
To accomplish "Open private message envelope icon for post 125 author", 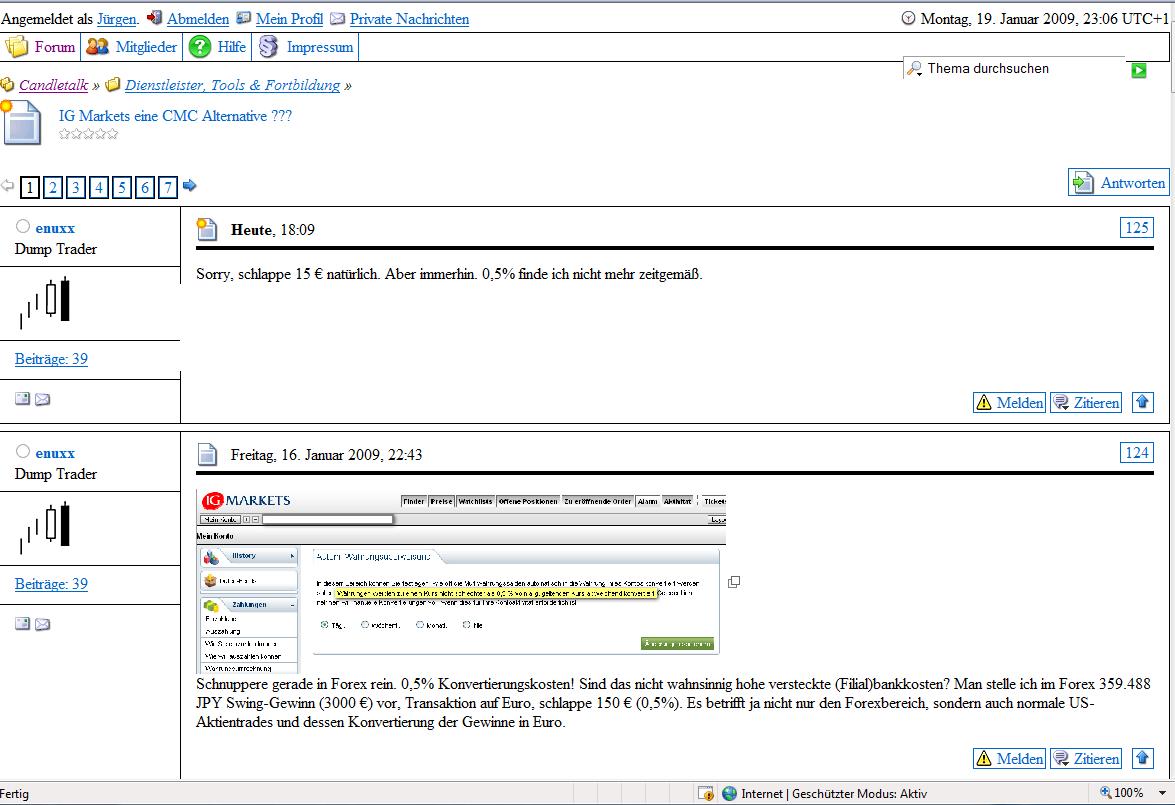I will pos(43,399).
